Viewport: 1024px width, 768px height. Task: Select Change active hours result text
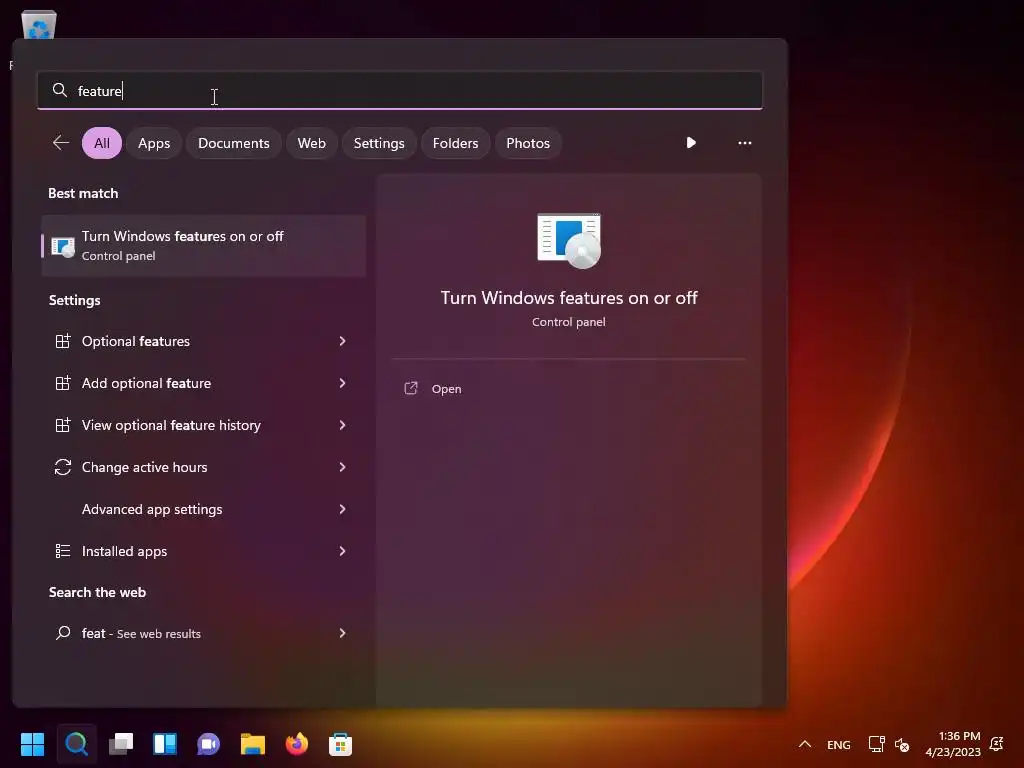pos(144,467)
